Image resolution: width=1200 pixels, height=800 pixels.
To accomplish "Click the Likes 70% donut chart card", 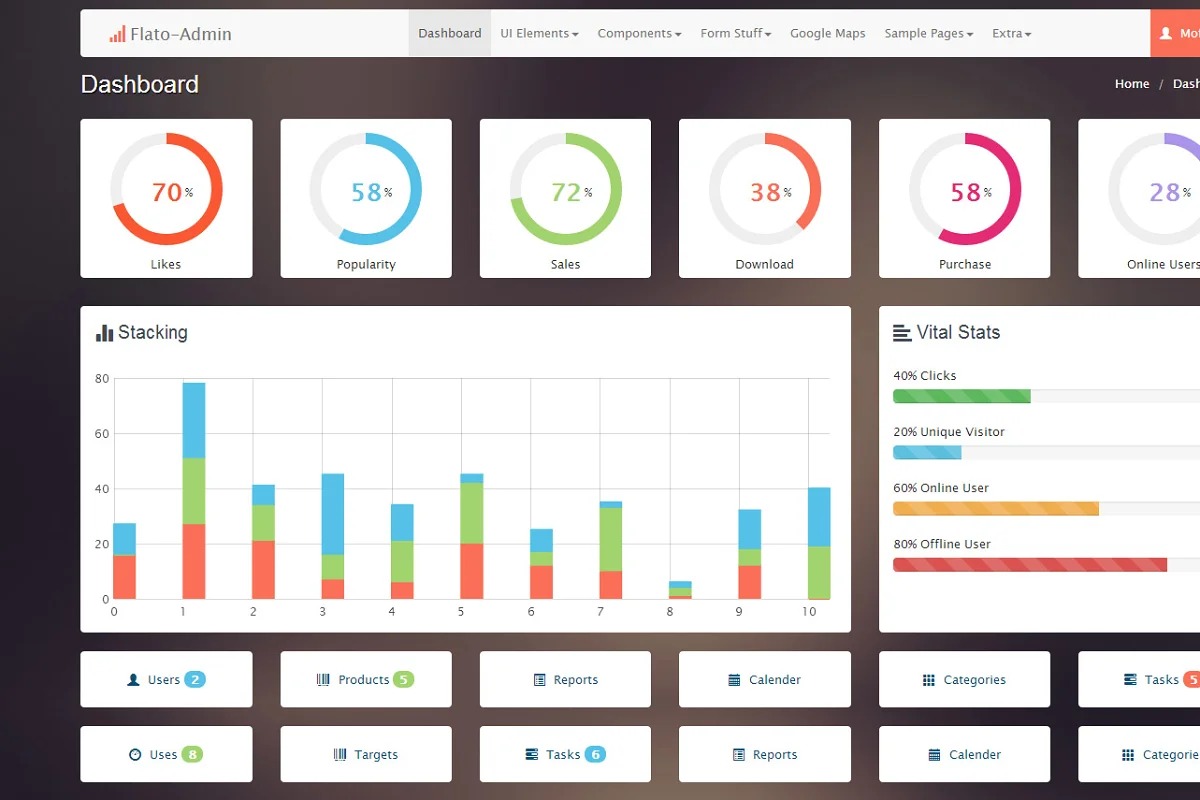I will pos(166,198).
